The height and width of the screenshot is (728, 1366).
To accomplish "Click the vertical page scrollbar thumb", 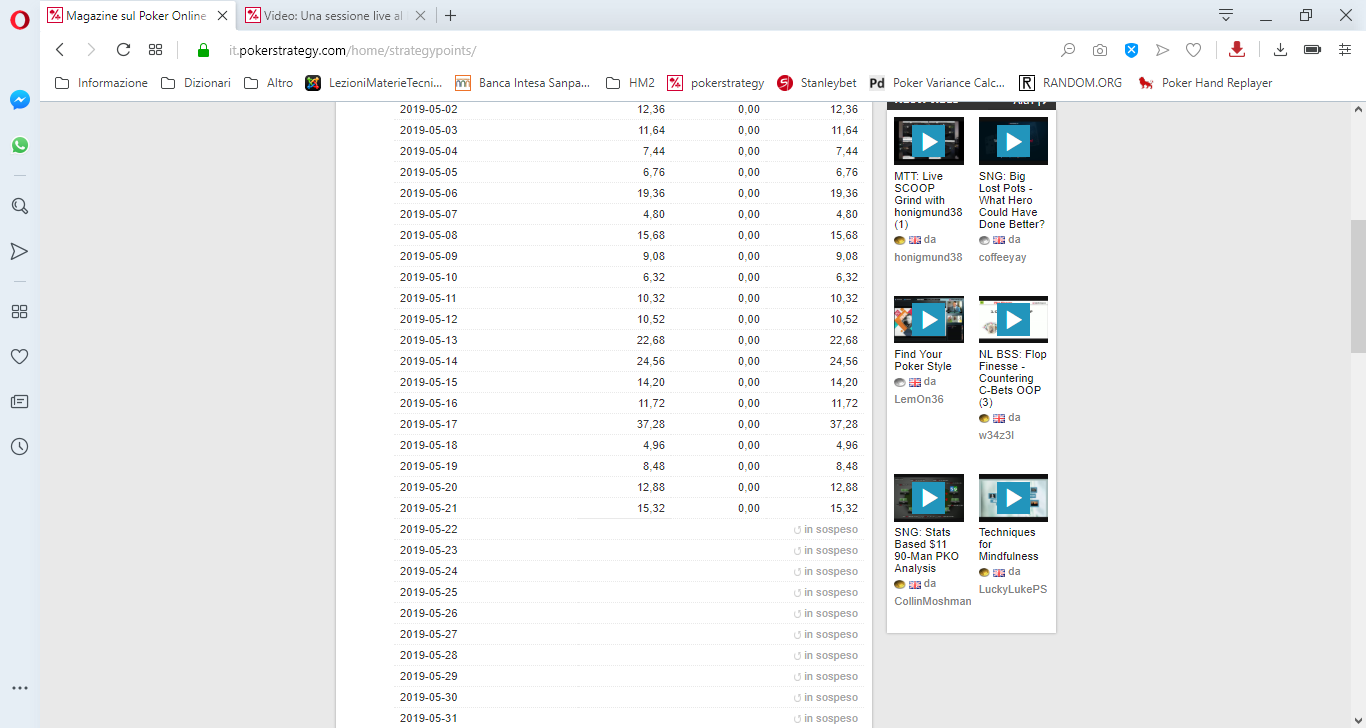I will [x=1357, y=286].
